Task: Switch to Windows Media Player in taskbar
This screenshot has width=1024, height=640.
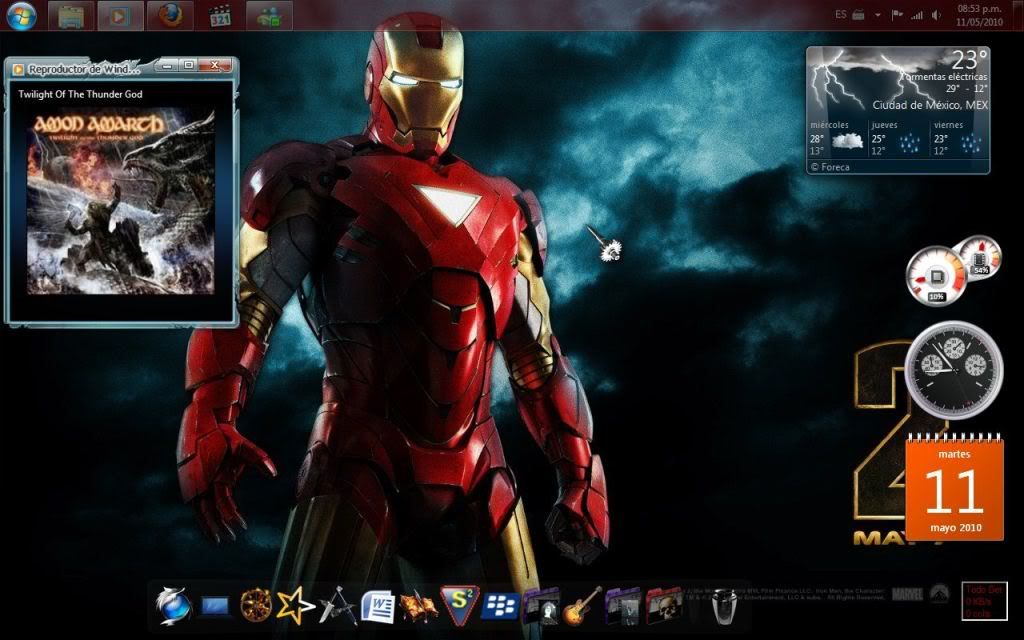Action: pyautogui.click(x=120, y=16)
